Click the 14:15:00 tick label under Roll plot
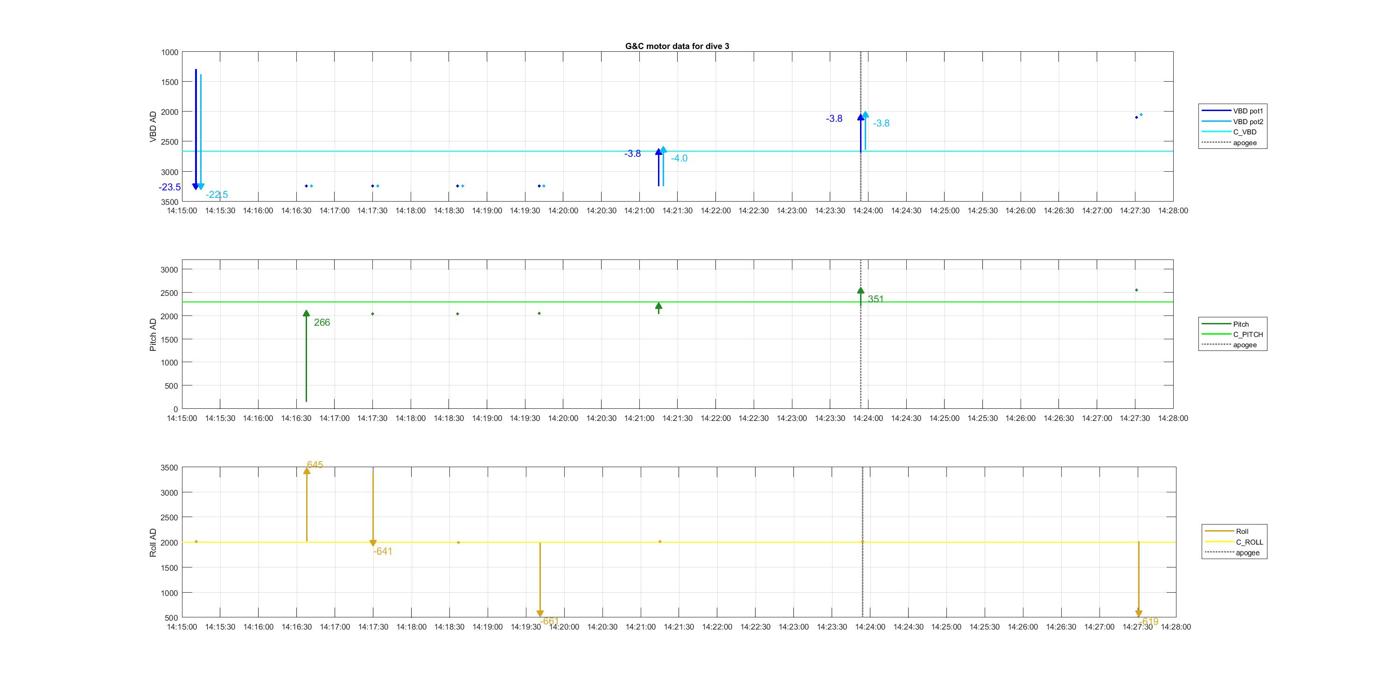 [x=181, y=627]
